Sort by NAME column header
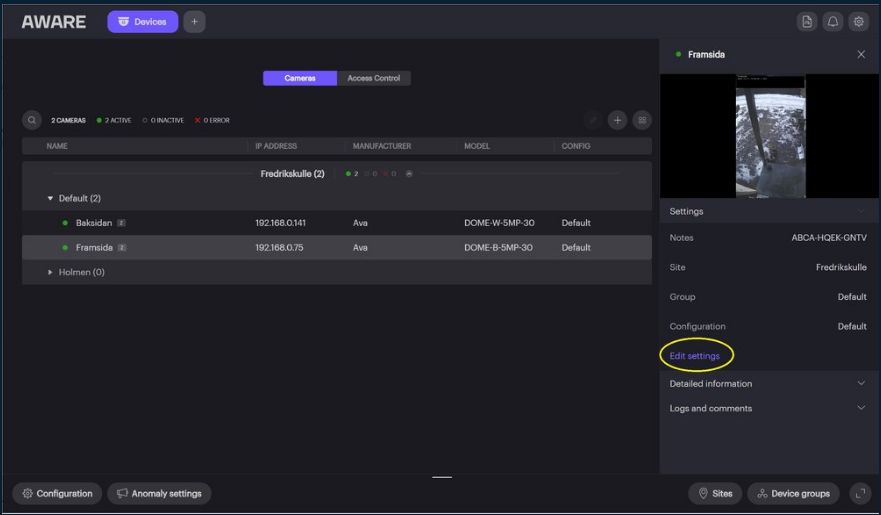 [57, 146]
